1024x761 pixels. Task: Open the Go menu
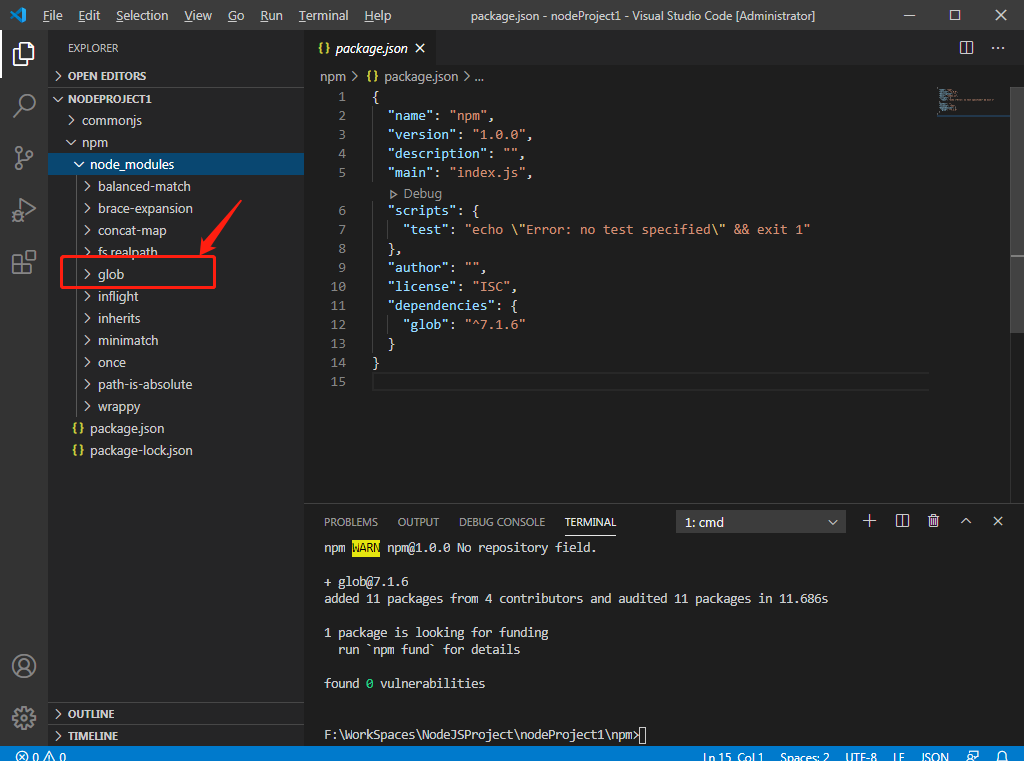click(x=236, y=15)
